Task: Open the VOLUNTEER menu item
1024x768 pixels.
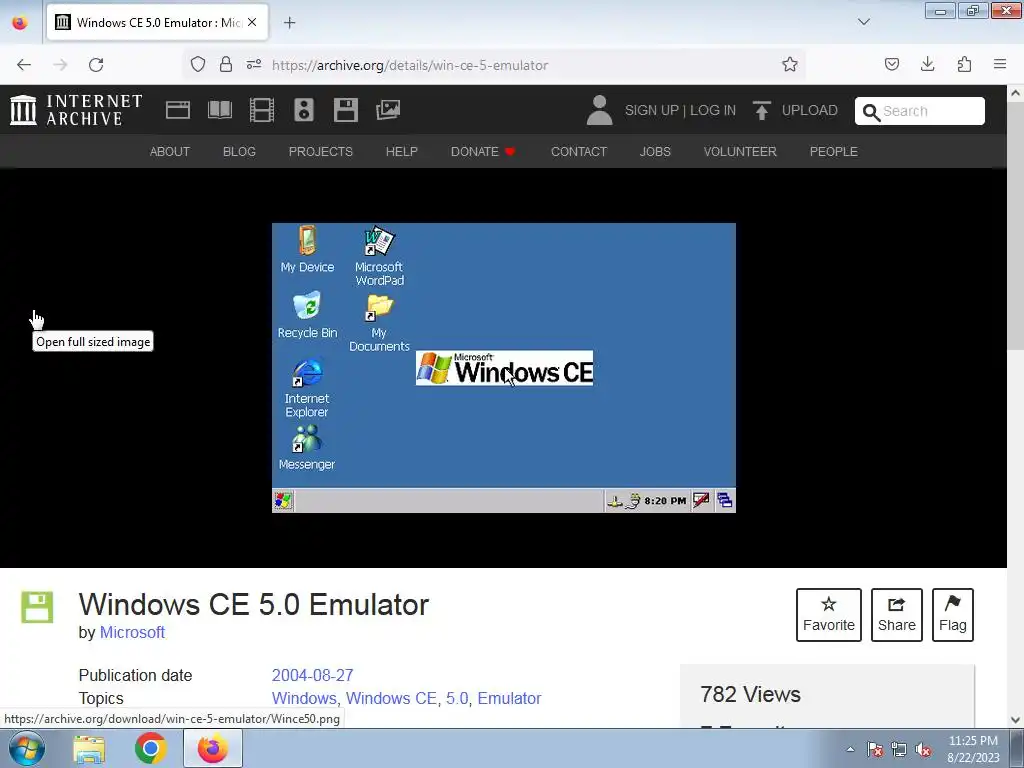Action: 740,152
